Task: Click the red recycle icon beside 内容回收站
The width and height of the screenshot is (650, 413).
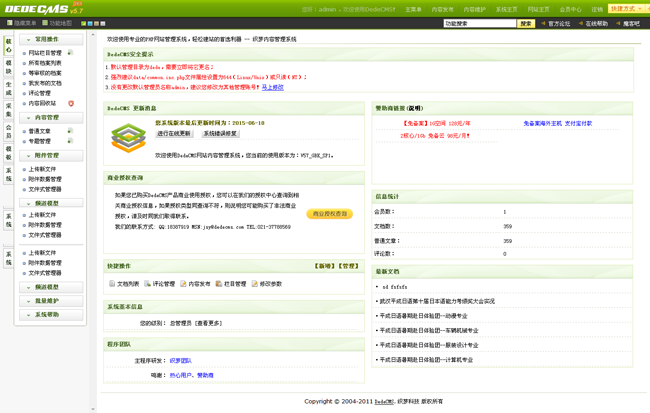Action: pos(70,103)
